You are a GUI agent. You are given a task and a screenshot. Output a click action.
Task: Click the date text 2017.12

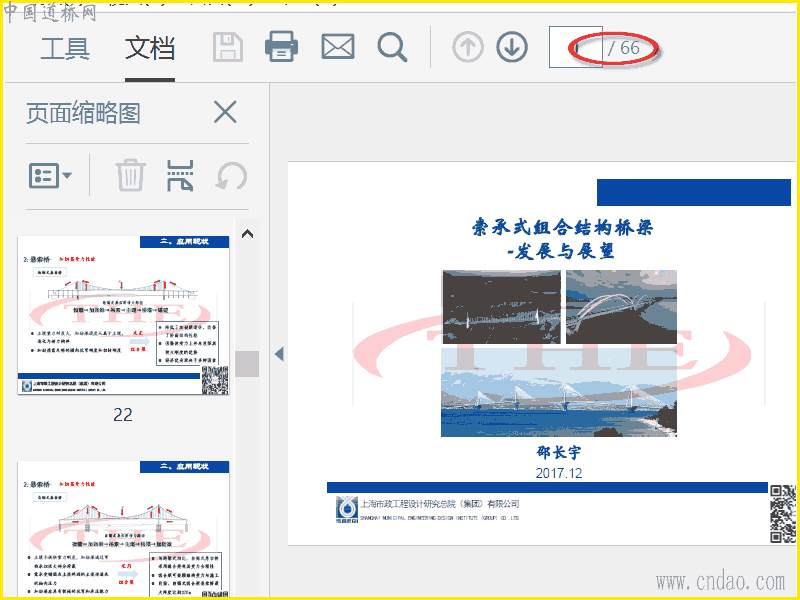point(559,473)
